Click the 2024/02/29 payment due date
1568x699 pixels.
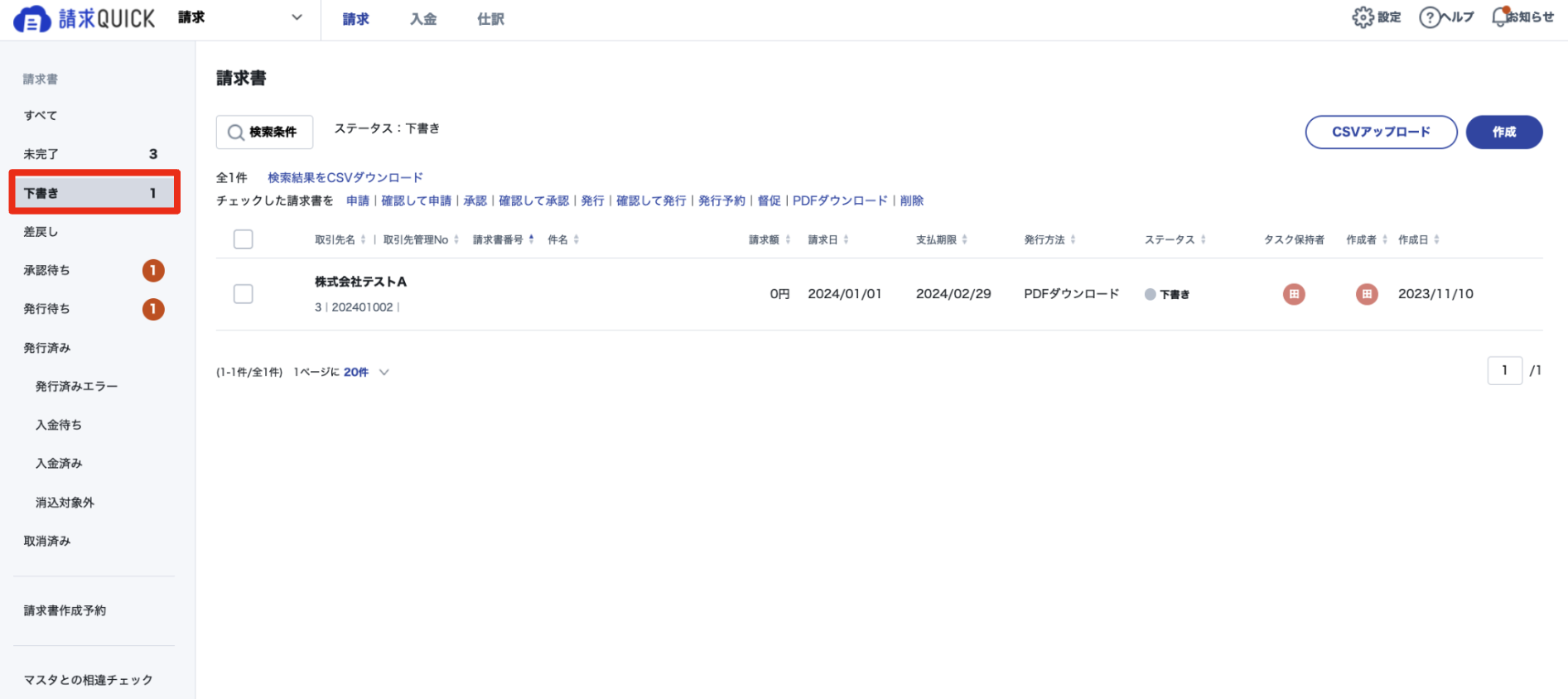[x=953, y=294]
